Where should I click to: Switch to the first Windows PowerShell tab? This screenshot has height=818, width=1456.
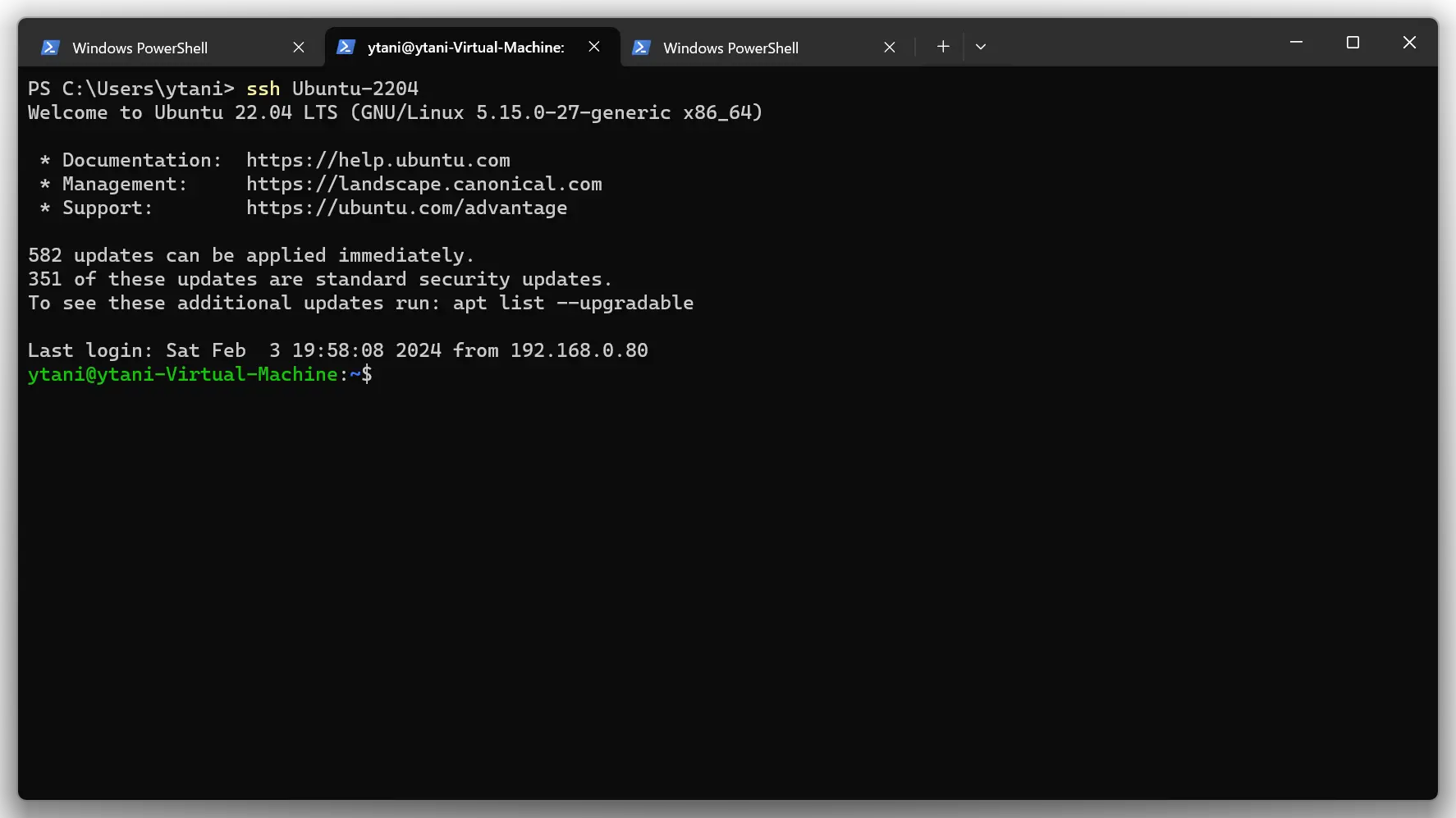click(172, 48)
